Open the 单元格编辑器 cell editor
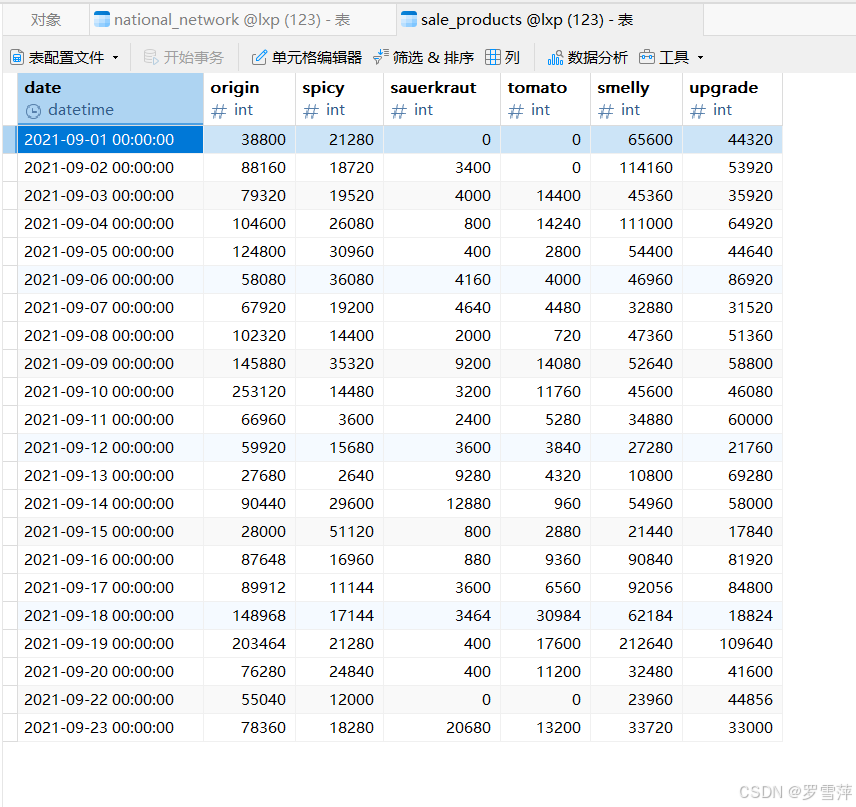856x807 pixels. point(306,57)
